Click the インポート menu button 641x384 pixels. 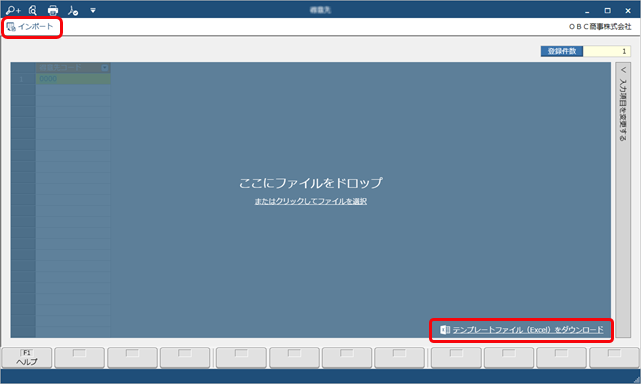[30, 27]
